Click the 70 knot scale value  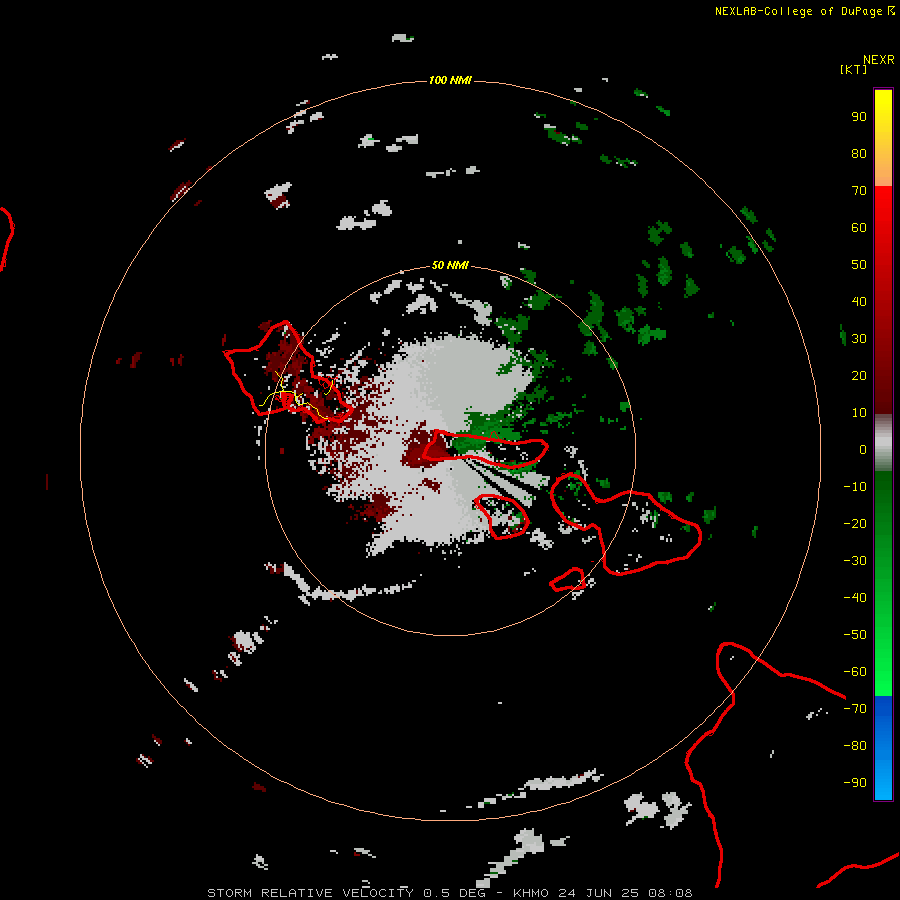pos(859,191)
